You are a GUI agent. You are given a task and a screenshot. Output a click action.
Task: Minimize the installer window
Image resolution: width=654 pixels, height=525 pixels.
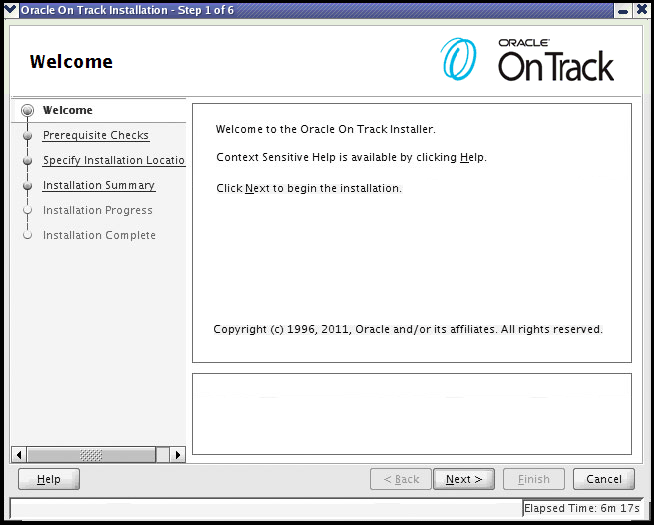tap(623, 10)
